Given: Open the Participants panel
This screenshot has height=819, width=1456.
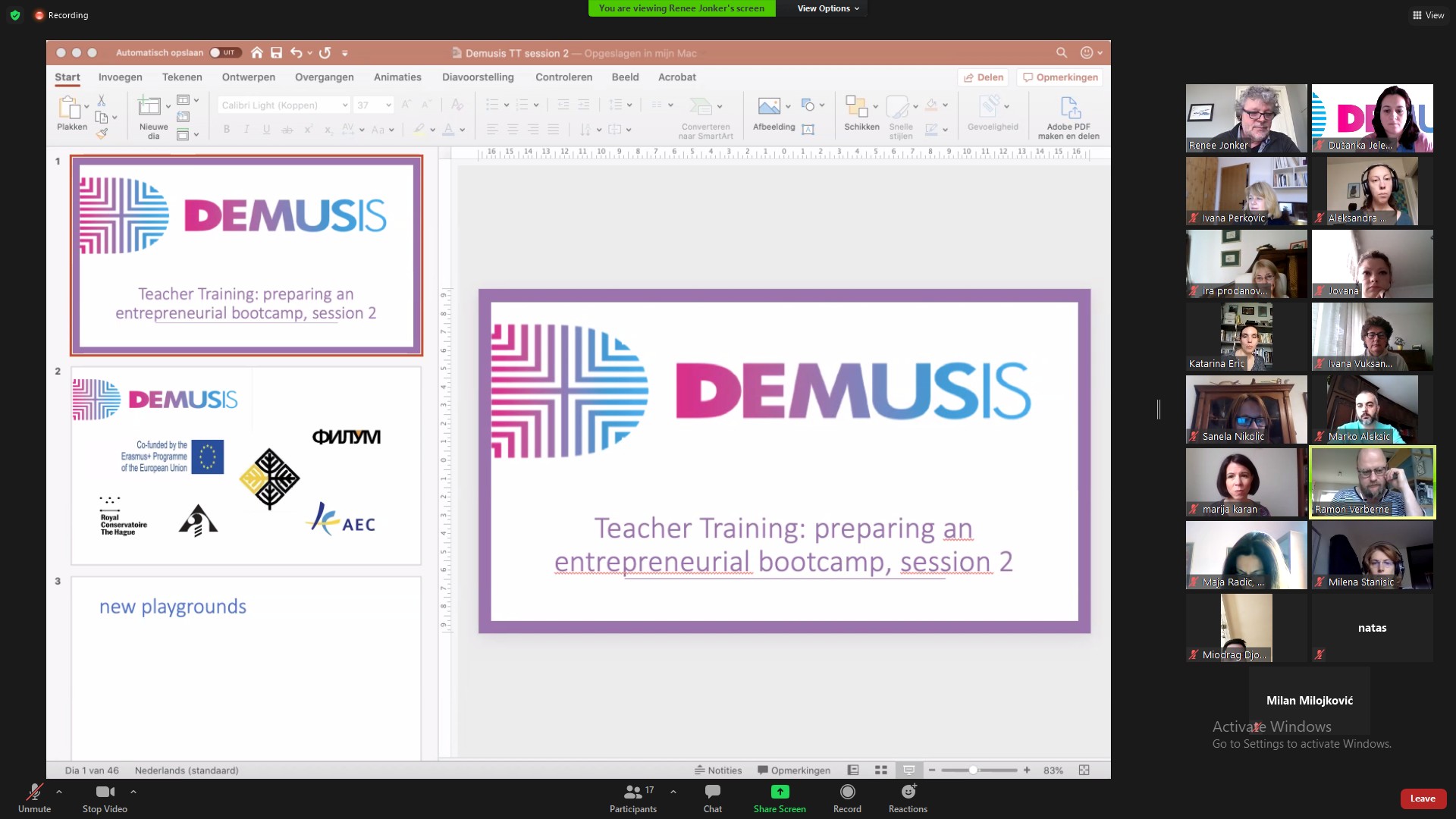Looking at the screenshot, I should pyautogui.click(x=633, y=798).
